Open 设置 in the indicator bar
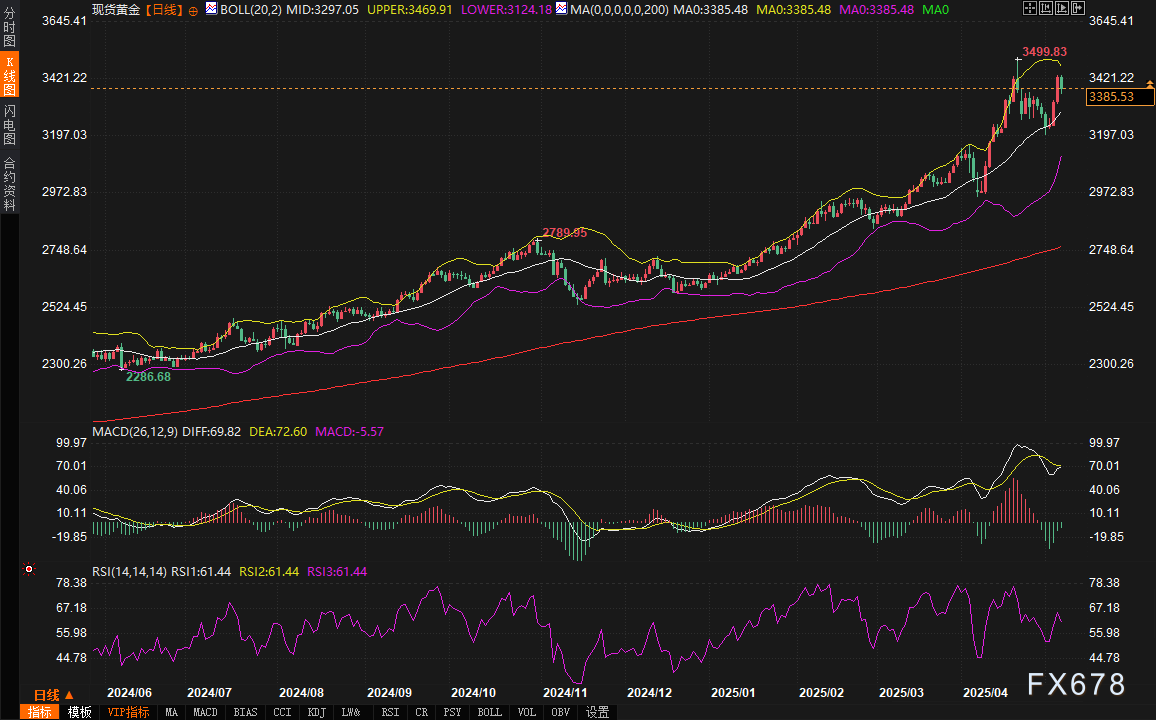This screenshot has height=720, width=1156. 597,712
